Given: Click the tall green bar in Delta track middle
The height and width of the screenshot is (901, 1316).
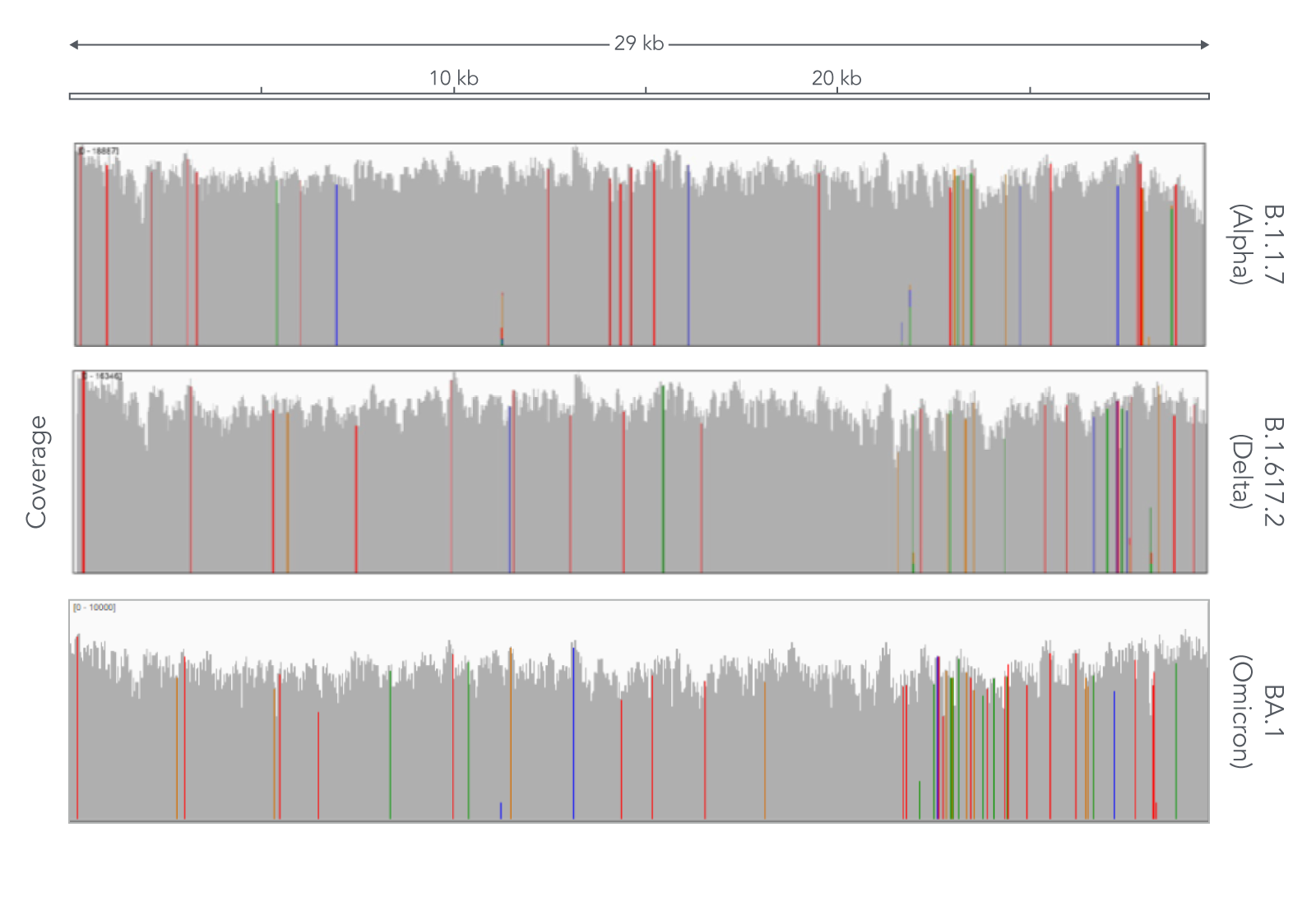Looking at the screenshot, I should click(663, 477).
